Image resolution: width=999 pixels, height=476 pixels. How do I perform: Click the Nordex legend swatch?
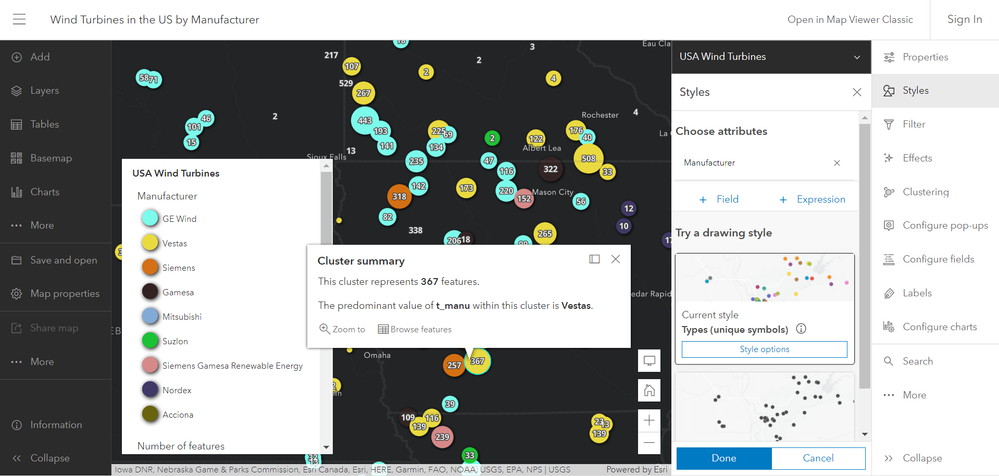[x=150, y=389]
